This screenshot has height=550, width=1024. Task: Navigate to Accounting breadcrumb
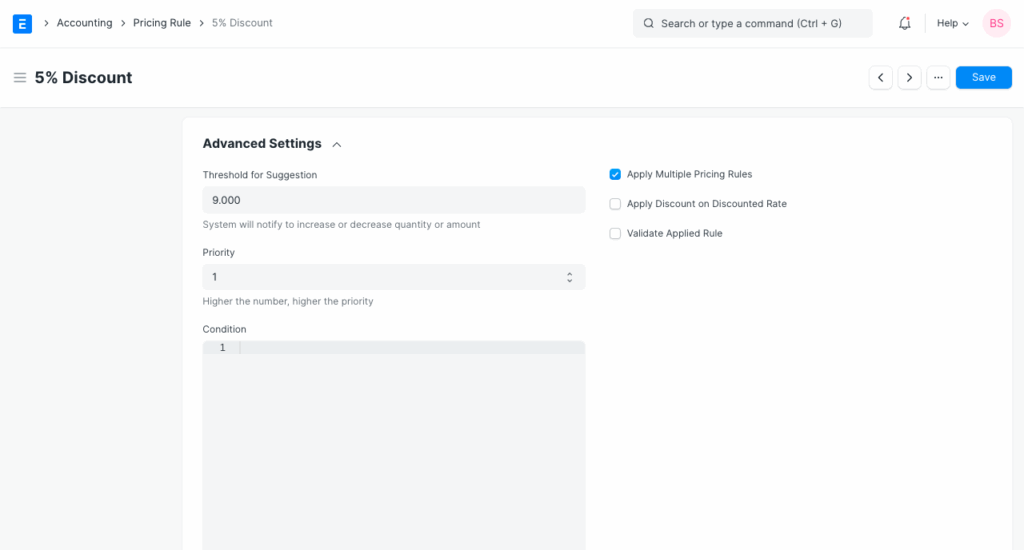coord(84,23)
